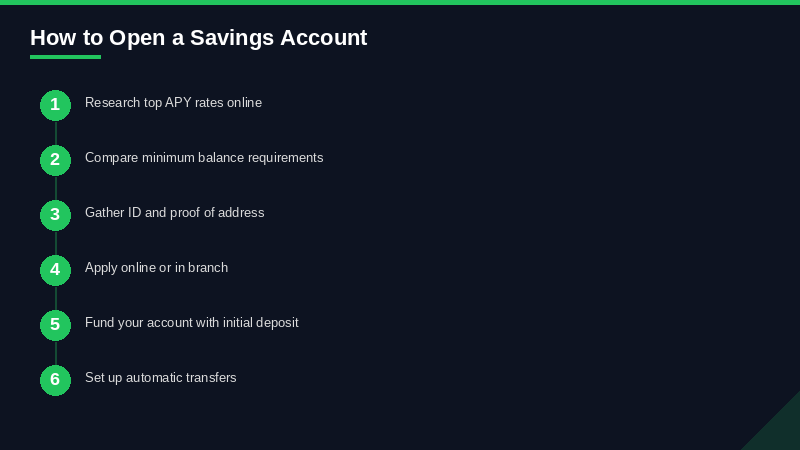This screenshot has height=450, width=800.
Task: Select the green circle numbered 2
Action: (55, 160)
